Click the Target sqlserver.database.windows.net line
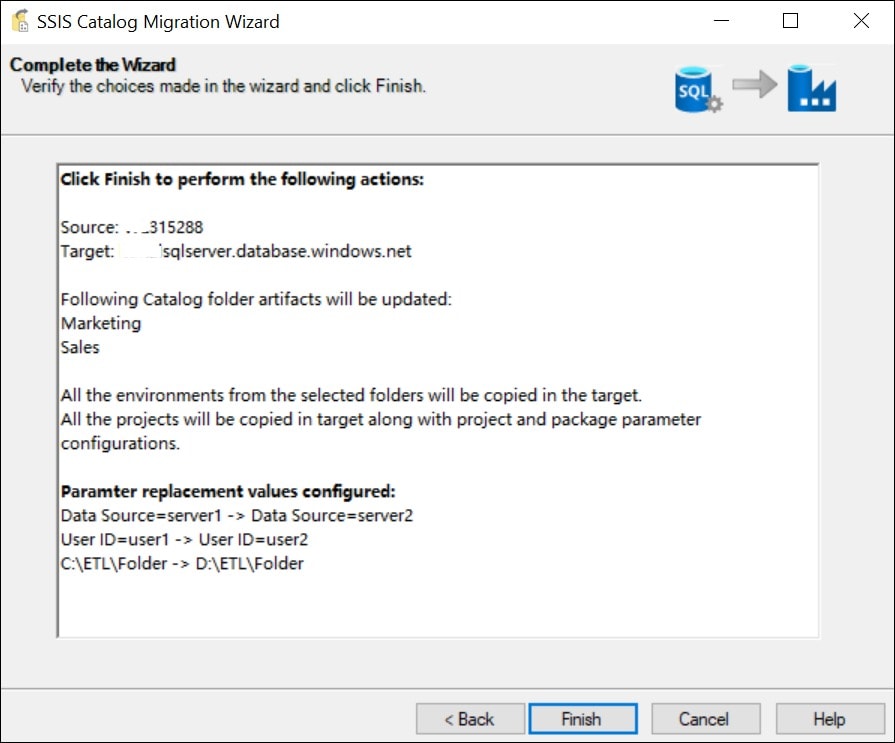This screenshot has width=895, height=743. [x=236, y=252]
